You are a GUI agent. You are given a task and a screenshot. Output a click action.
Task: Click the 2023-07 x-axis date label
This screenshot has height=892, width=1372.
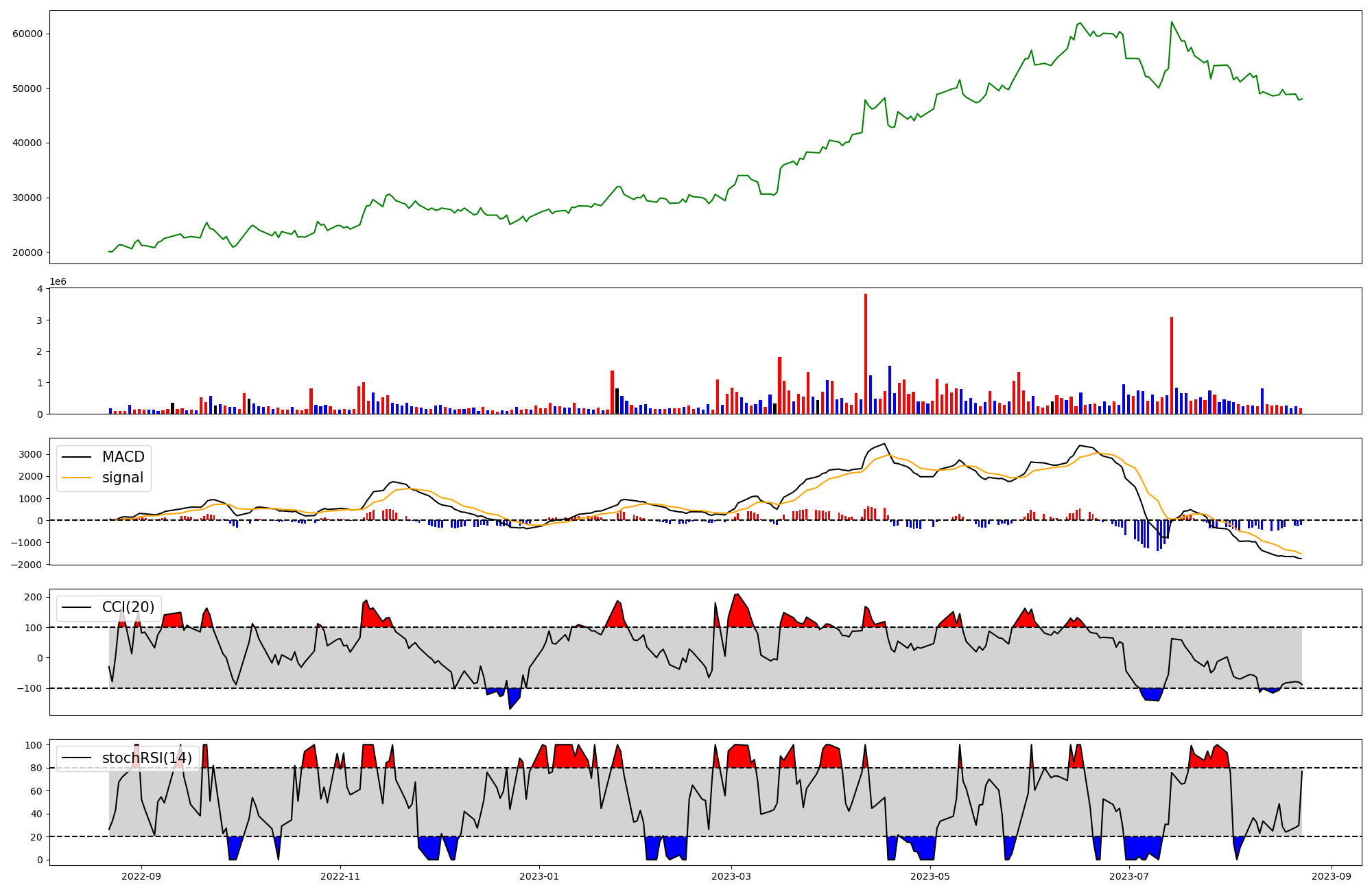pyautogui.click(x=1129, y=876)
